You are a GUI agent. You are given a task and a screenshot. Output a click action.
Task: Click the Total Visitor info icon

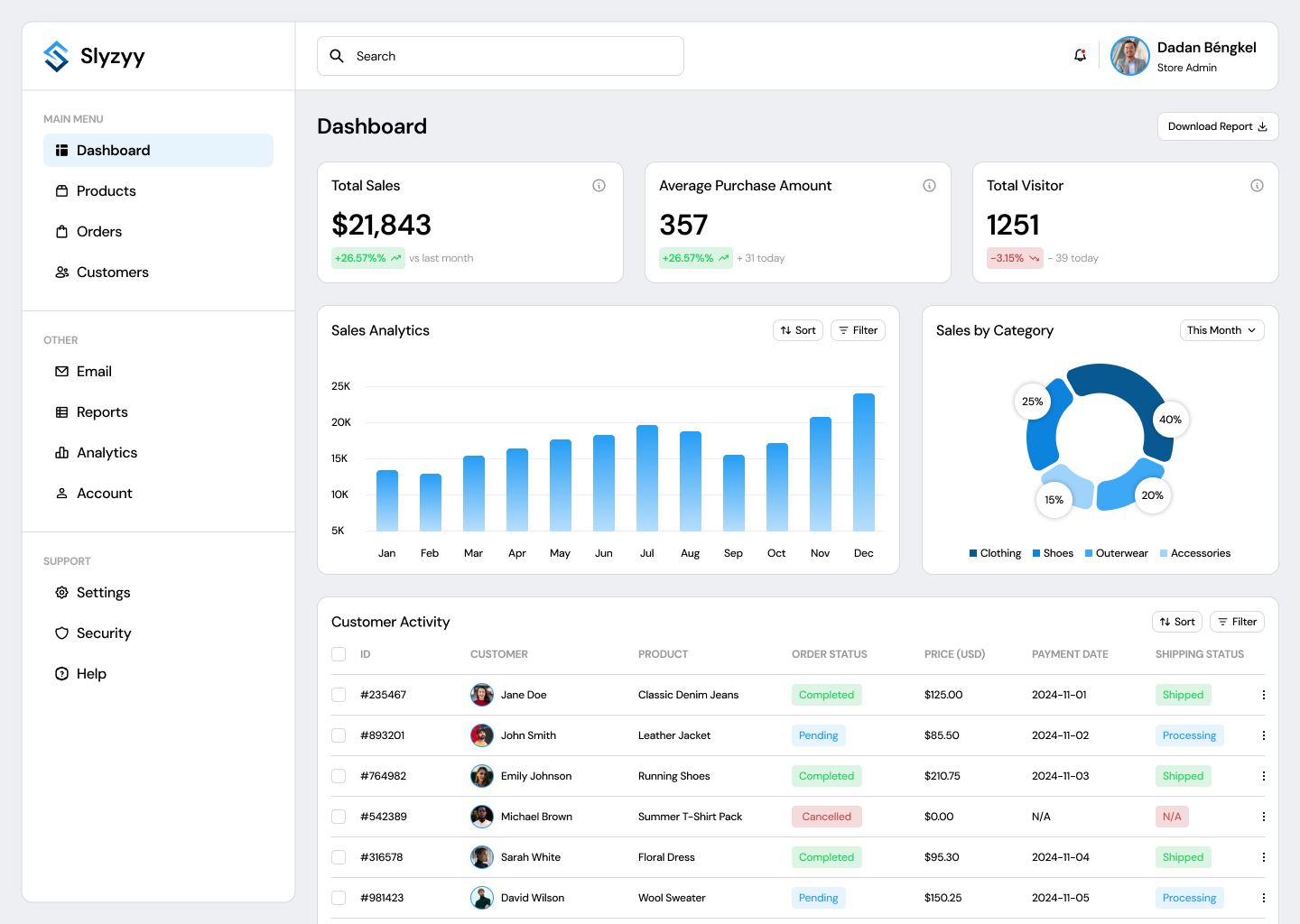(1257, 186)
